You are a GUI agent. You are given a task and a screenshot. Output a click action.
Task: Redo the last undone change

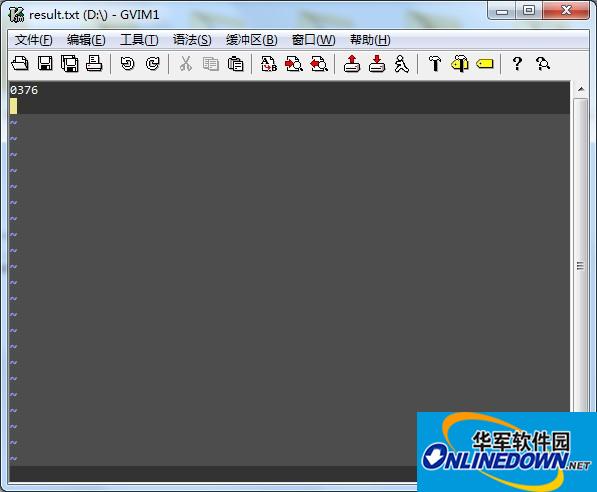click(153, 64)
